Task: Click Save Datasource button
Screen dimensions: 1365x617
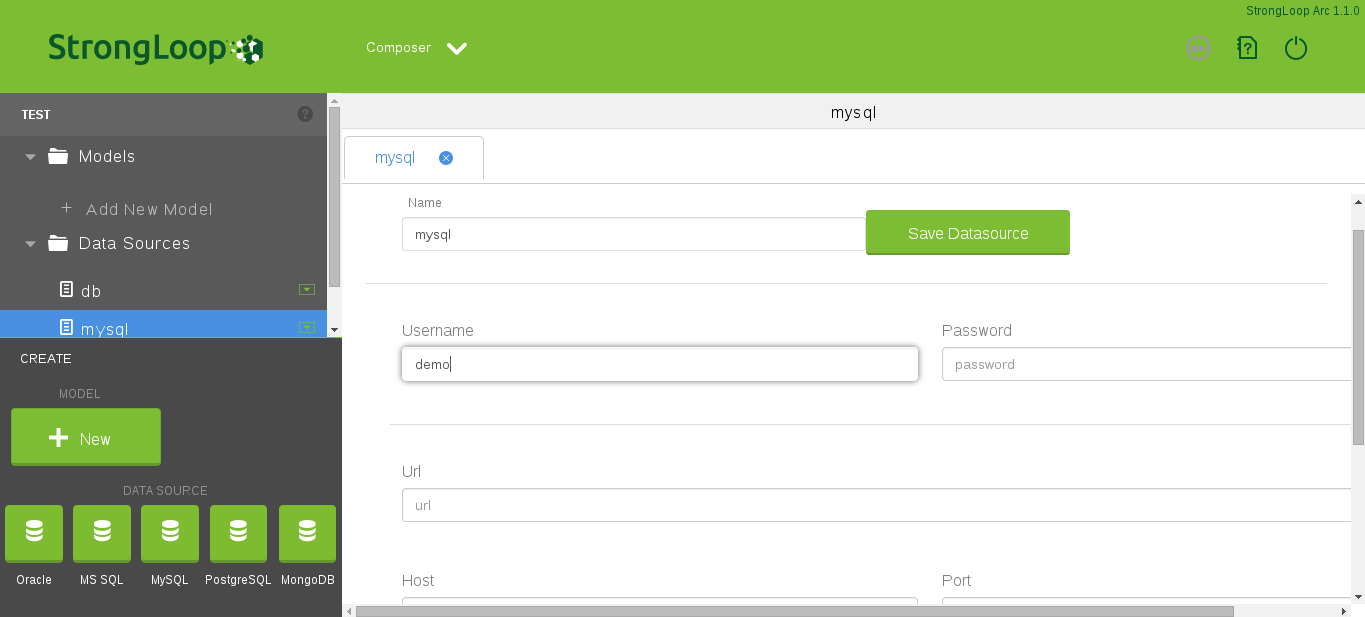Action: pyautogui.click(x=968, y=233)
